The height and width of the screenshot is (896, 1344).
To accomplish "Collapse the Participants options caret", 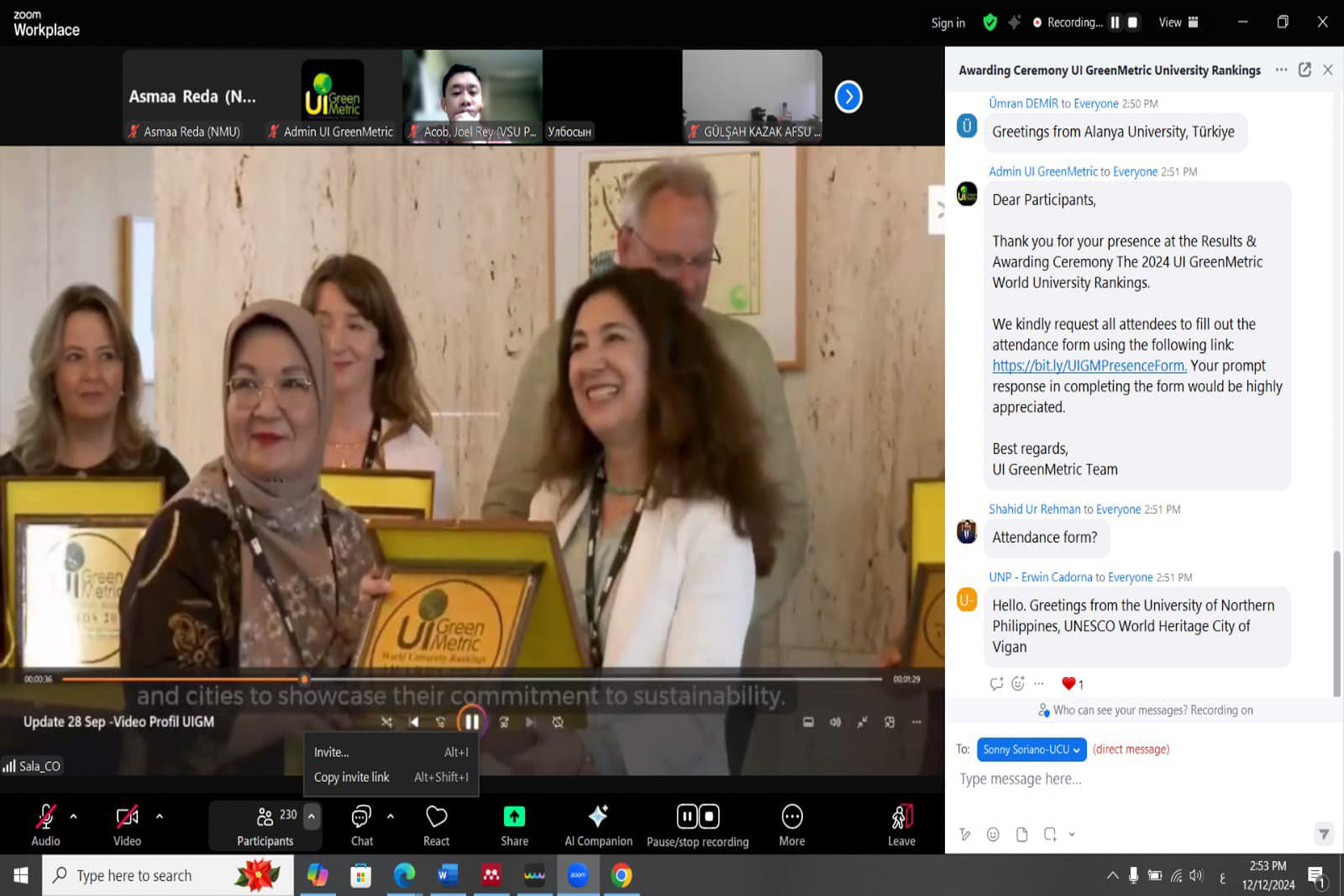I will click(x=311, y=817).
